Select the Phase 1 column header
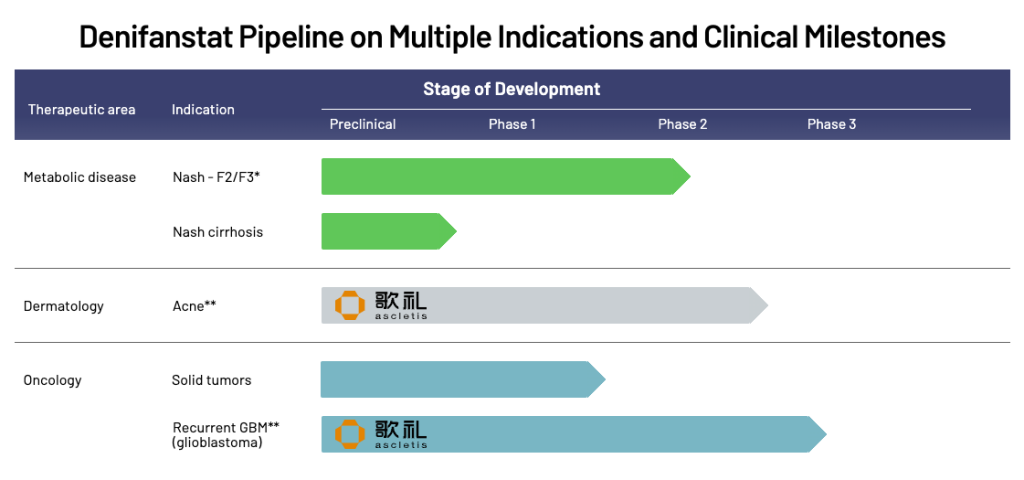This screenshot has width=1024, height=480. (x=512, y=124)
